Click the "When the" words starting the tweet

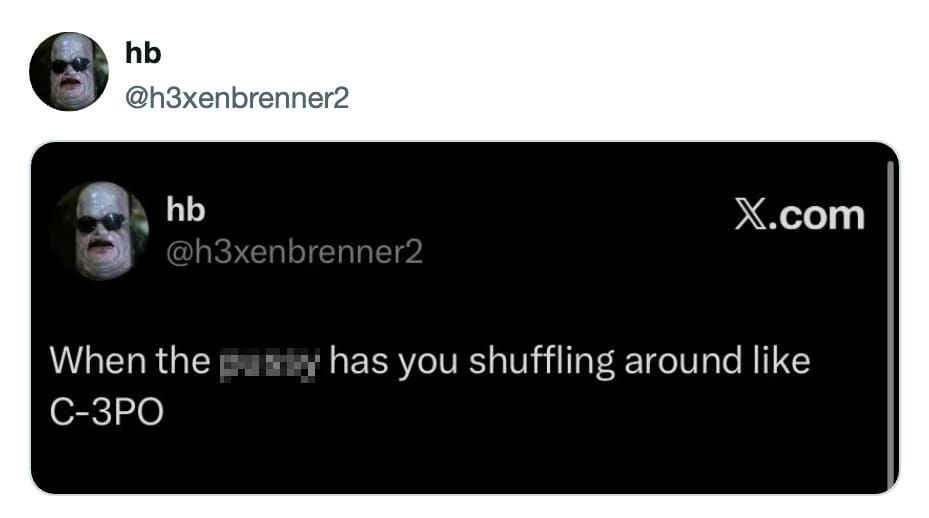[x=129, y=361]
